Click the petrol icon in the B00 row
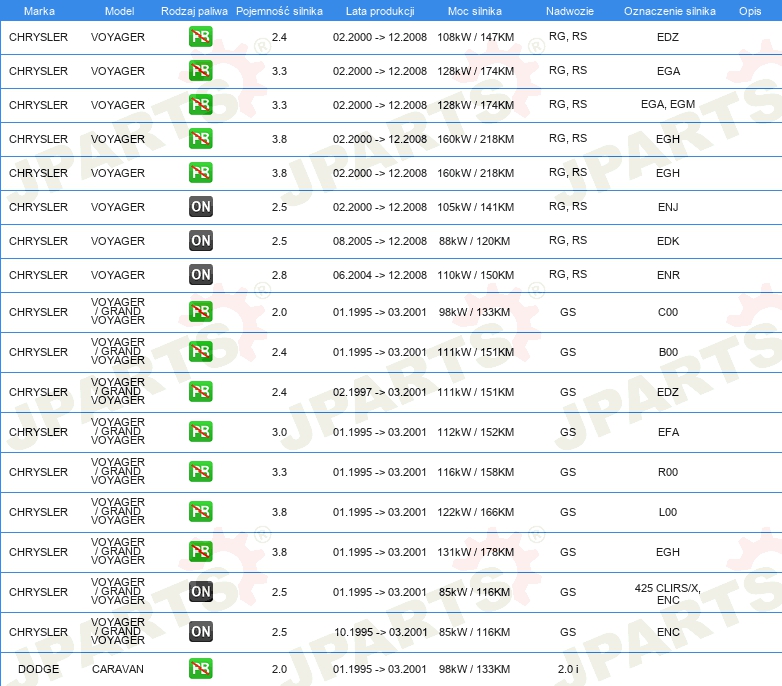Image resolution: width=782 pixels, height=686 pixels. tap(200, 352)
